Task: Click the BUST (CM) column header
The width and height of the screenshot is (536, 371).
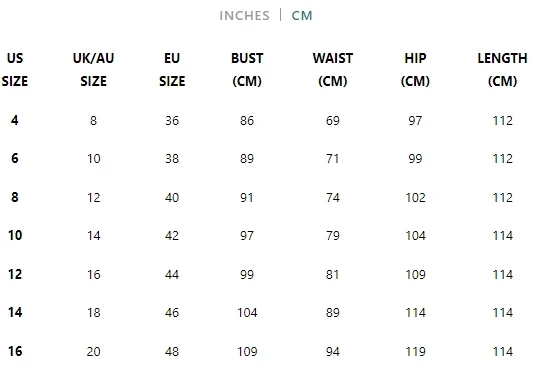Action: [x=247, y=70]
